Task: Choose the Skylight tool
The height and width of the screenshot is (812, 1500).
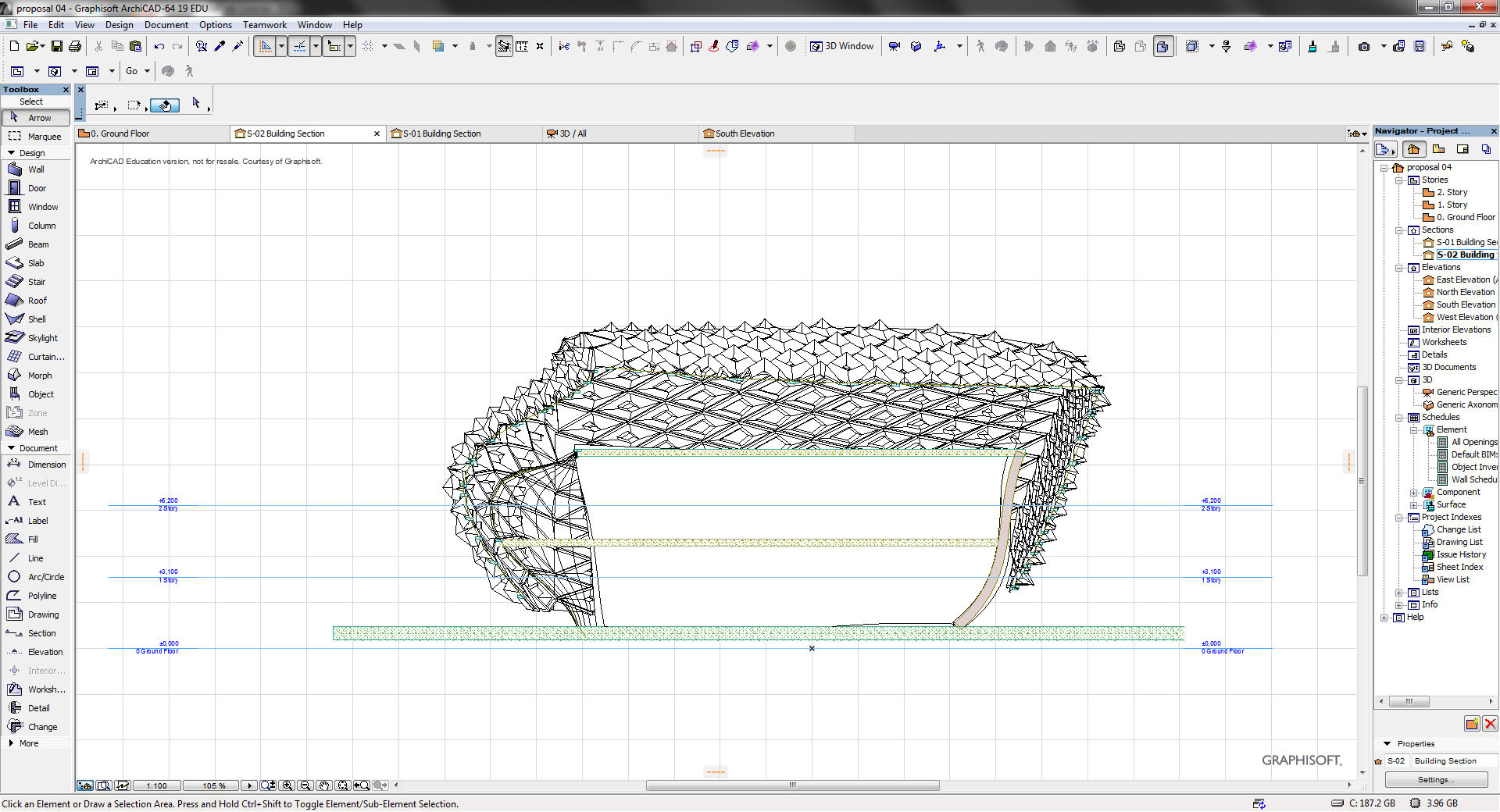Action: coord(42,338)
